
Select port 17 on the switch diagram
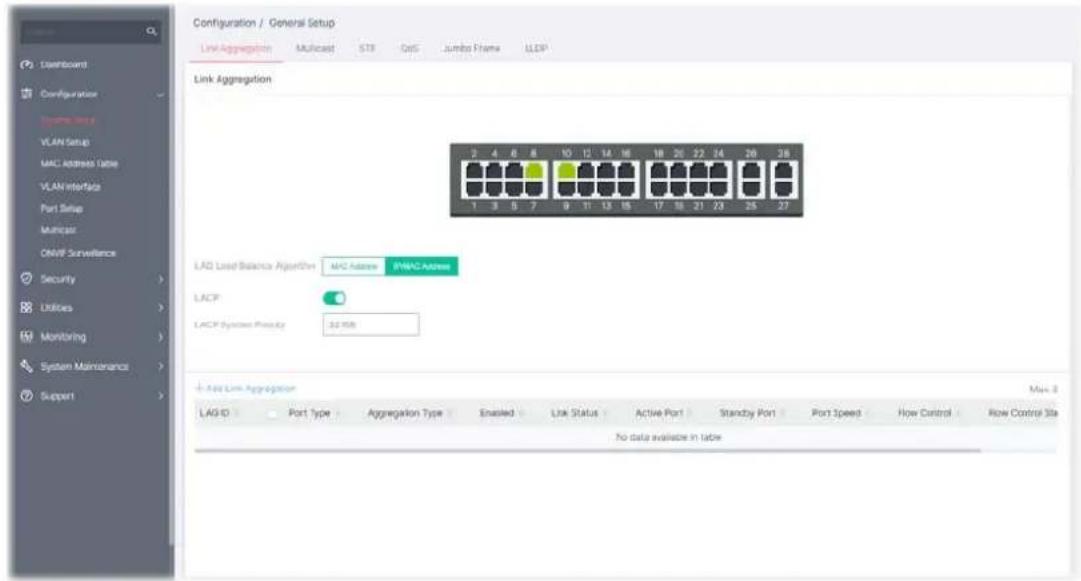pos(659,187)
